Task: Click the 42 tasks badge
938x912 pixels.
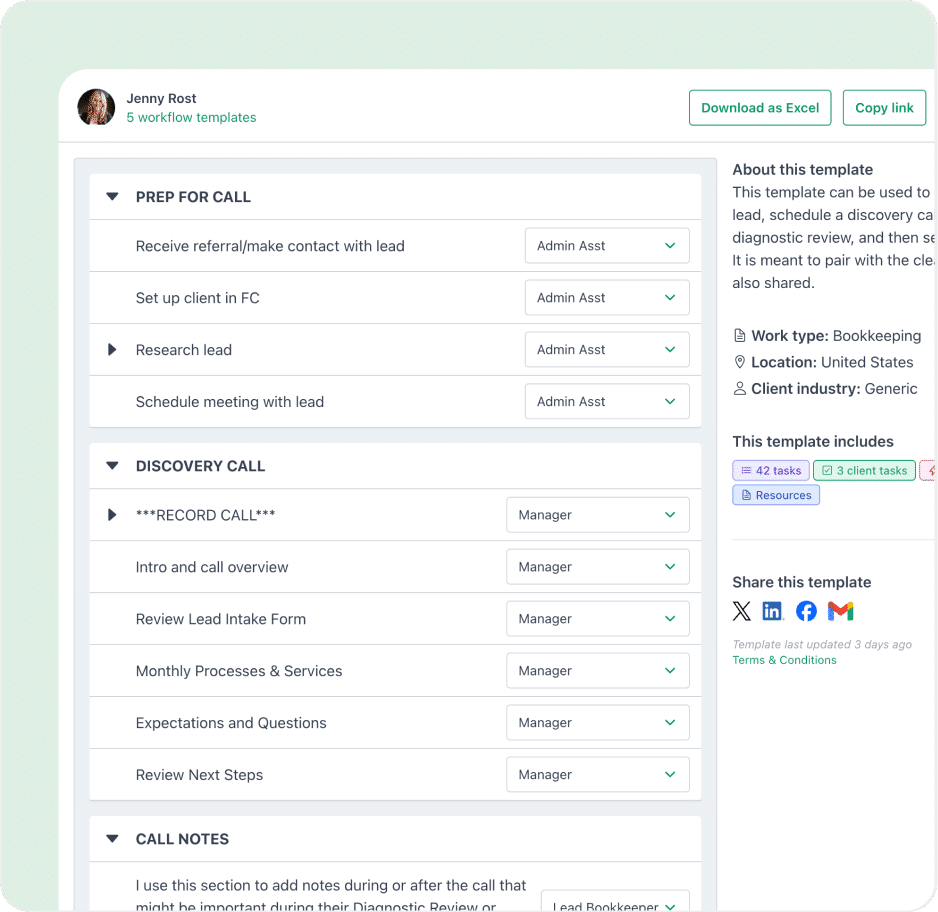Action: [x=770, y=471]
